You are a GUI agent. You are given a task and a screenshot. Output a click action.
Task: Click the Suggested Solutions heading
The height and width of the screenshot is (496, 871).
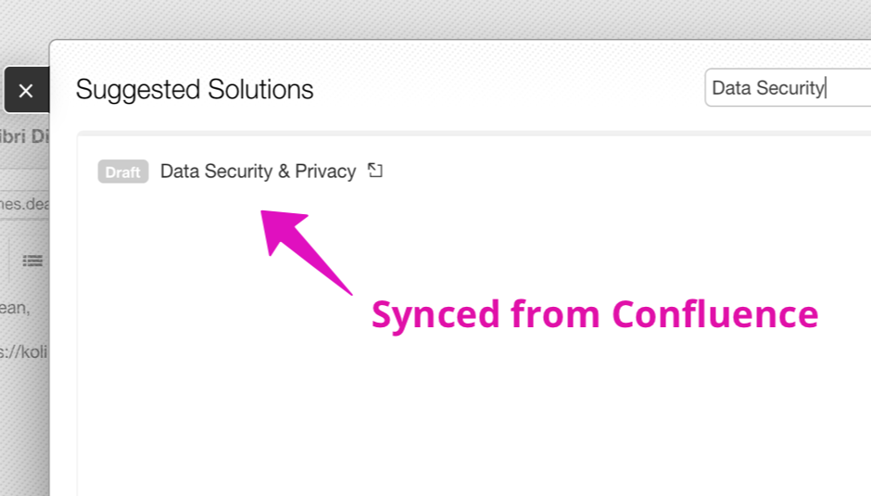pos(195,90)
